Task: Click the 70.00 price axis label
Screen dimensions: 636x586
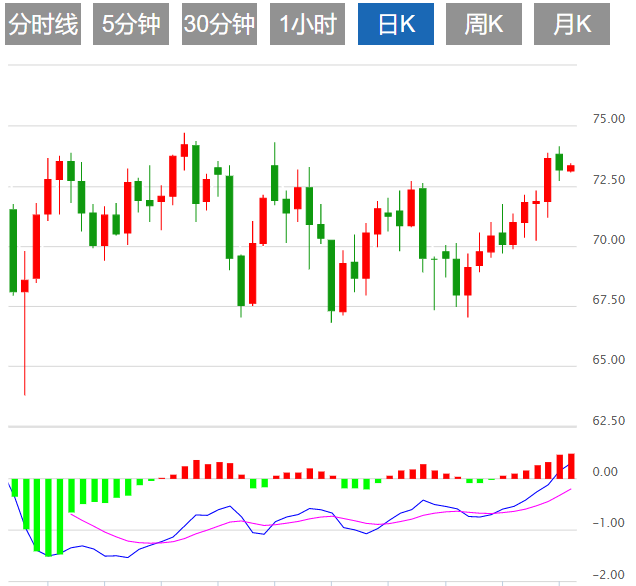Action: click(x=609, y=240)
